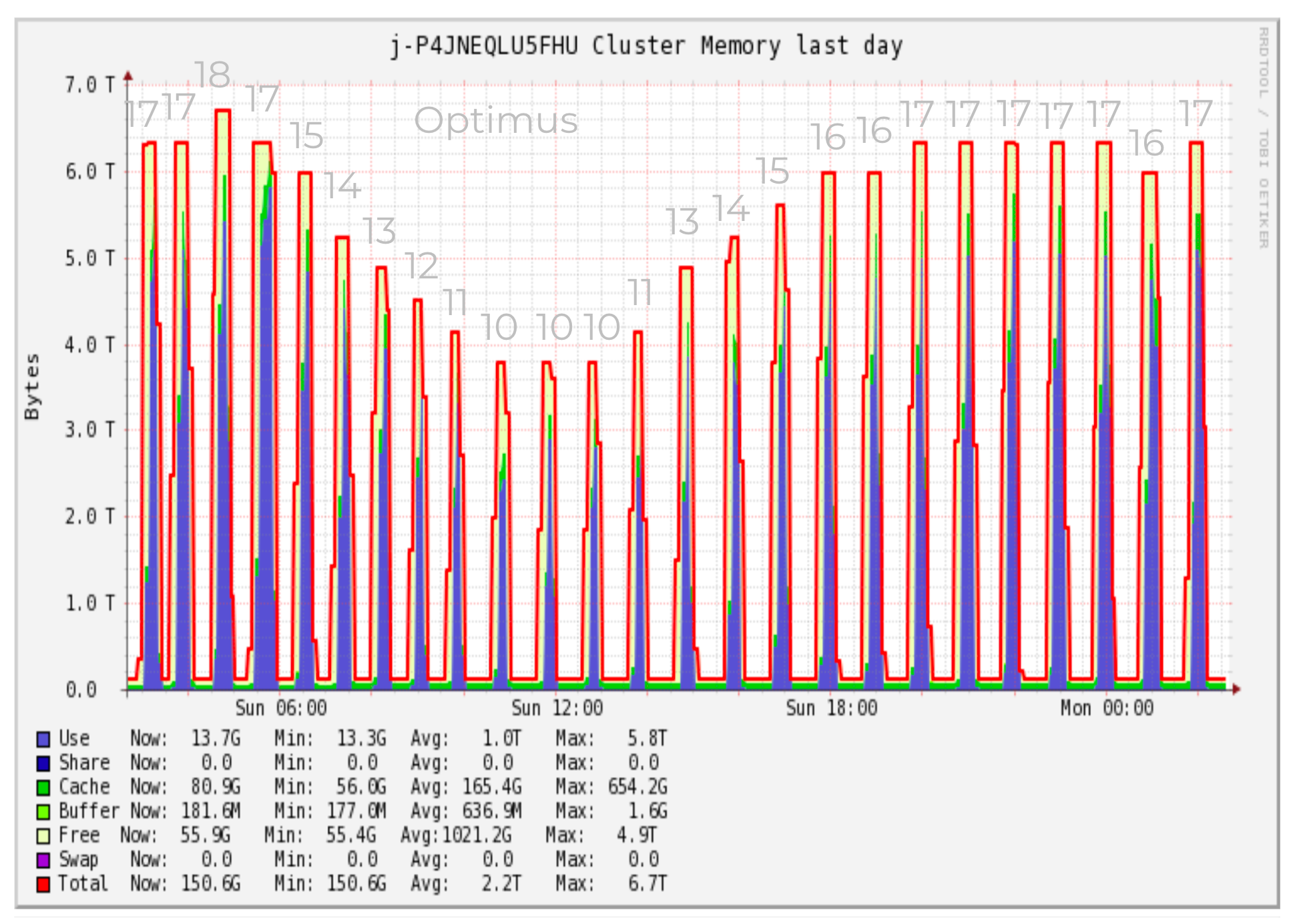
Task: Select the Cache Min value '56.0G'
Action: pyautogui.click(x=361, y=786)
